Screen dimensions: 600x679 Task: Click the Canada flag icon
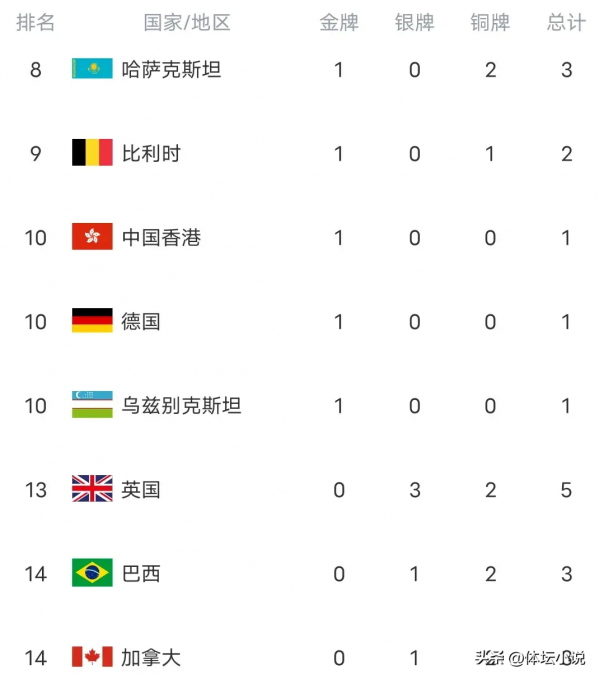pyautogui.click(x=92, y=657)
